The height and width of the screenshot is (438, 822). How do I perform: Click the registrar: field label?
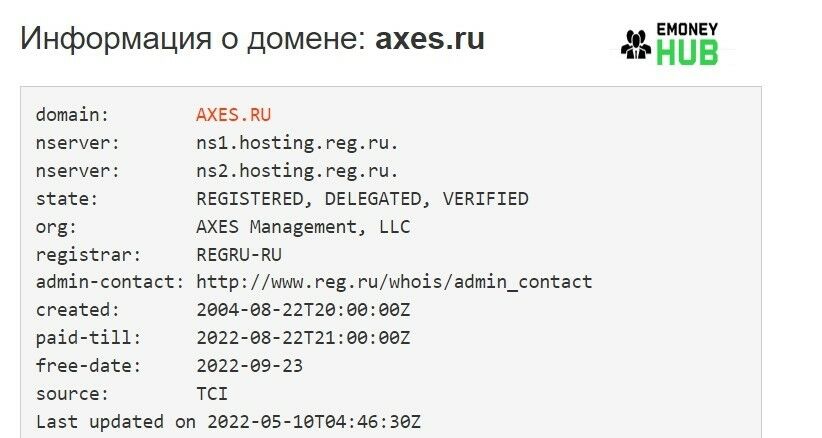[x=88, y=255]
